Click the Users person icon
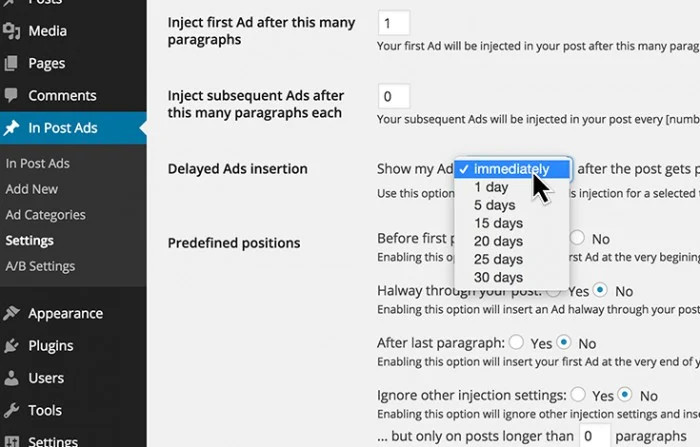The height and width of the screenshot is (447, 700). click(12, 378)
